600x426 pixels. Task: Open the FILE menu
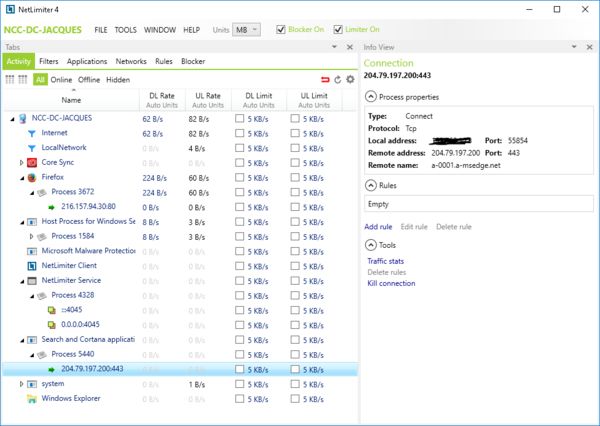coord(101,30)
